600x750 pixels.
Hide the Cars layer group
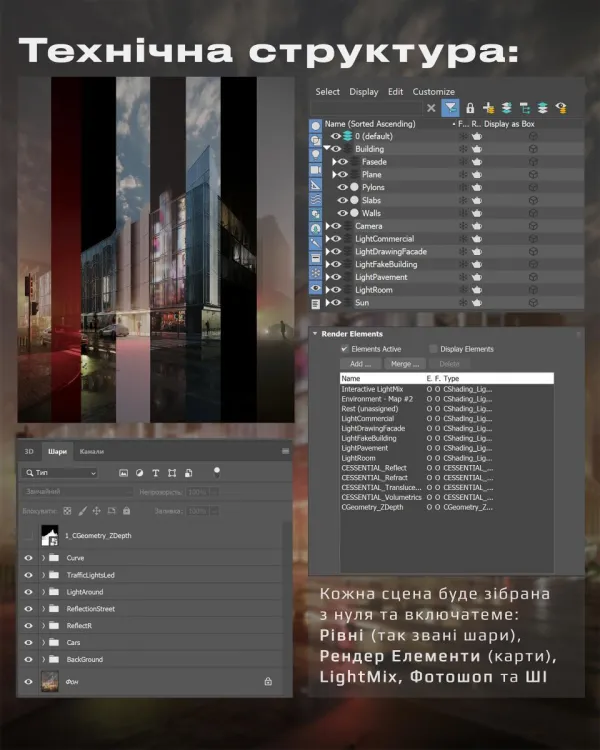coord(28,640)
